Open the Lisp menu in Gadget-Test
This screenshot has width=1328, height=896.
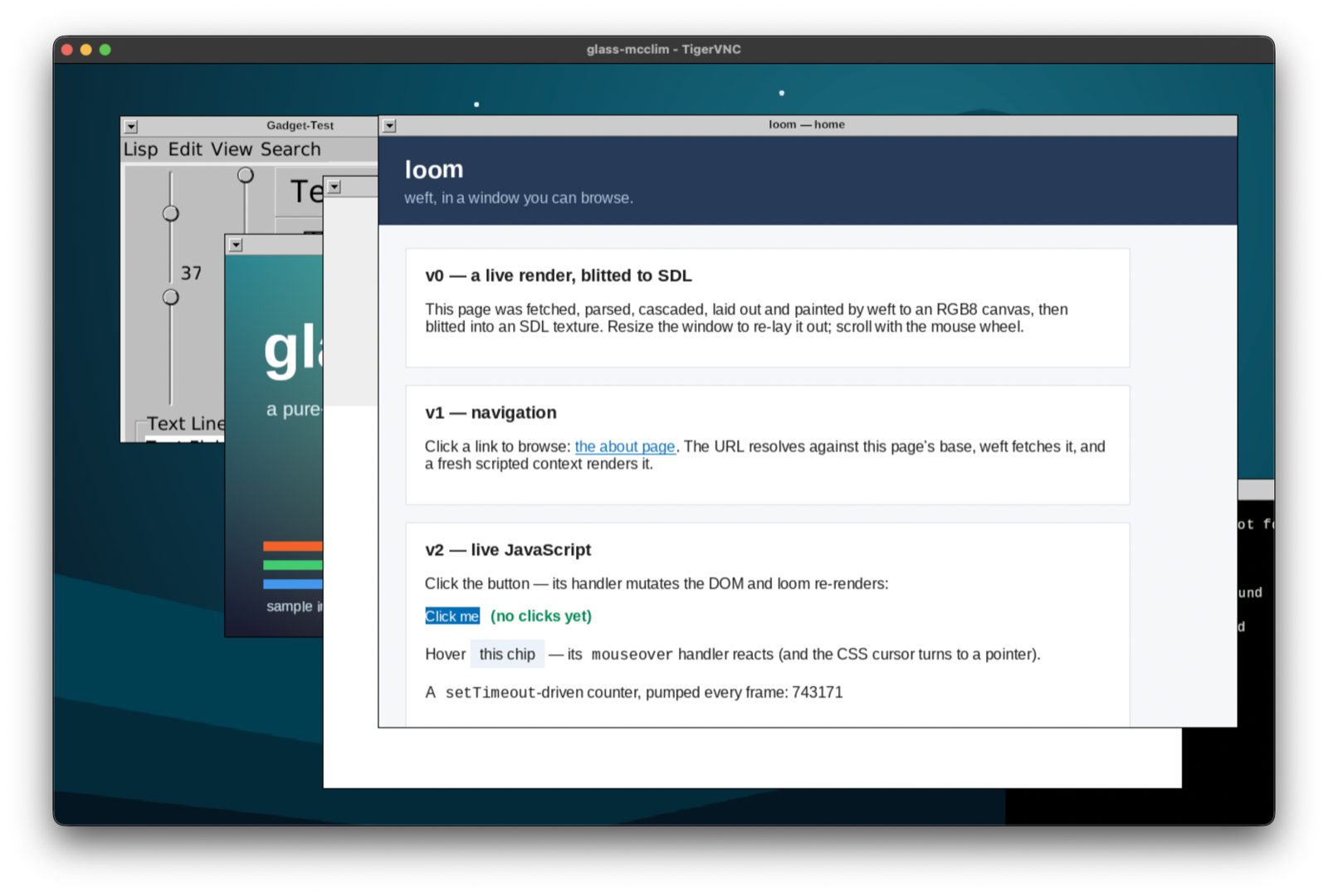[140, 149]
